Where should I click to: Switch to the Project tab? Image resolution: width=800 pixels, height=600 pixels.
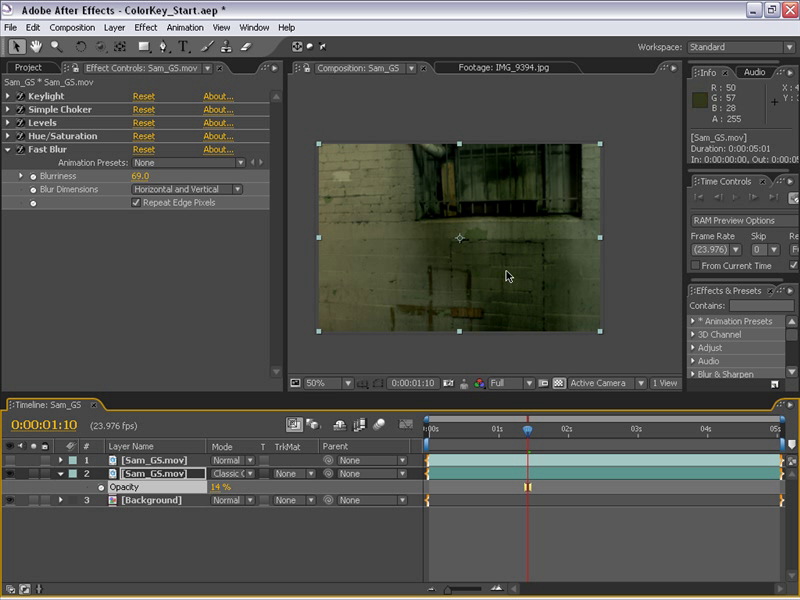pyautogui.click(x=28, y=68)
